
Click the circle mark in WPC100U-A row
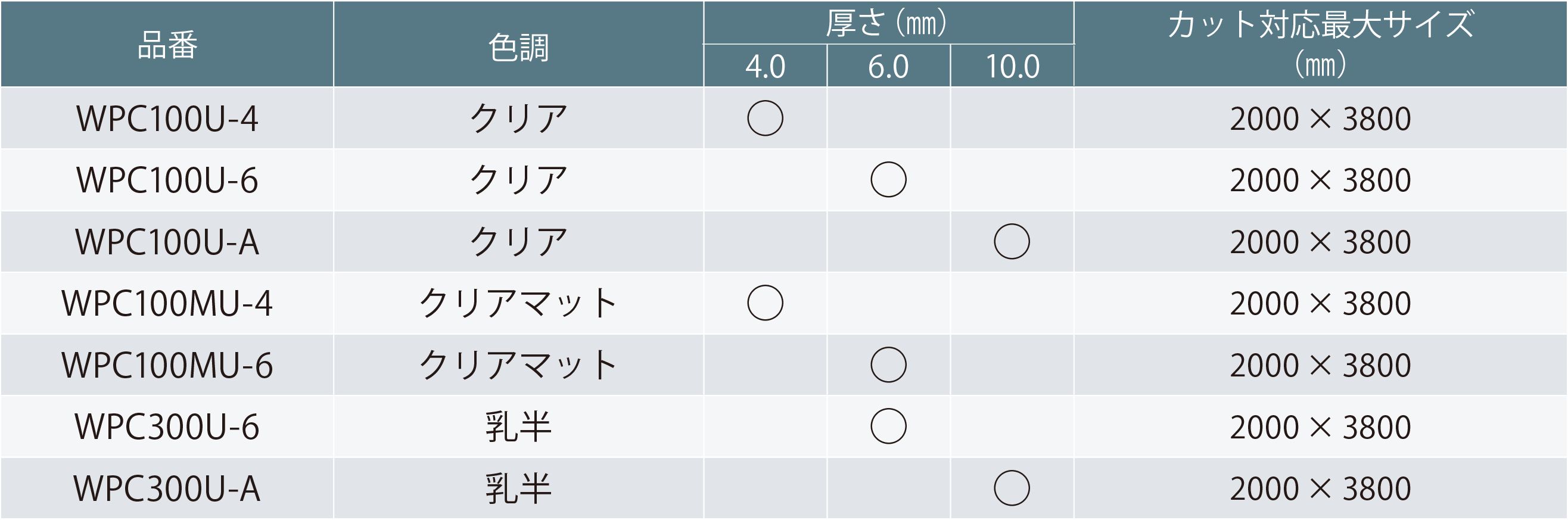1012,242
